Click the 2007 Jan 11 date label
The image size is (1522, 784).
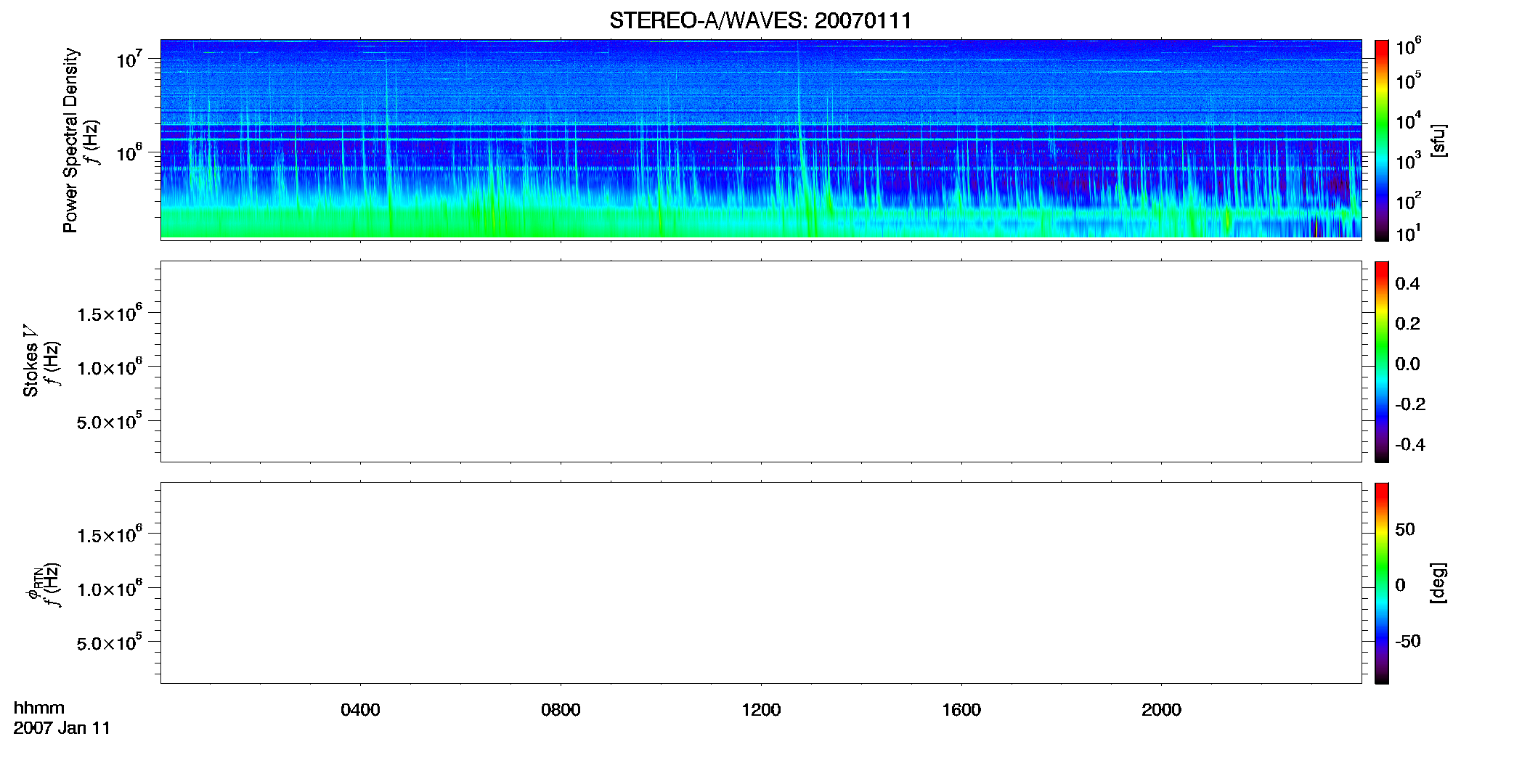click(x=62, y=728)
